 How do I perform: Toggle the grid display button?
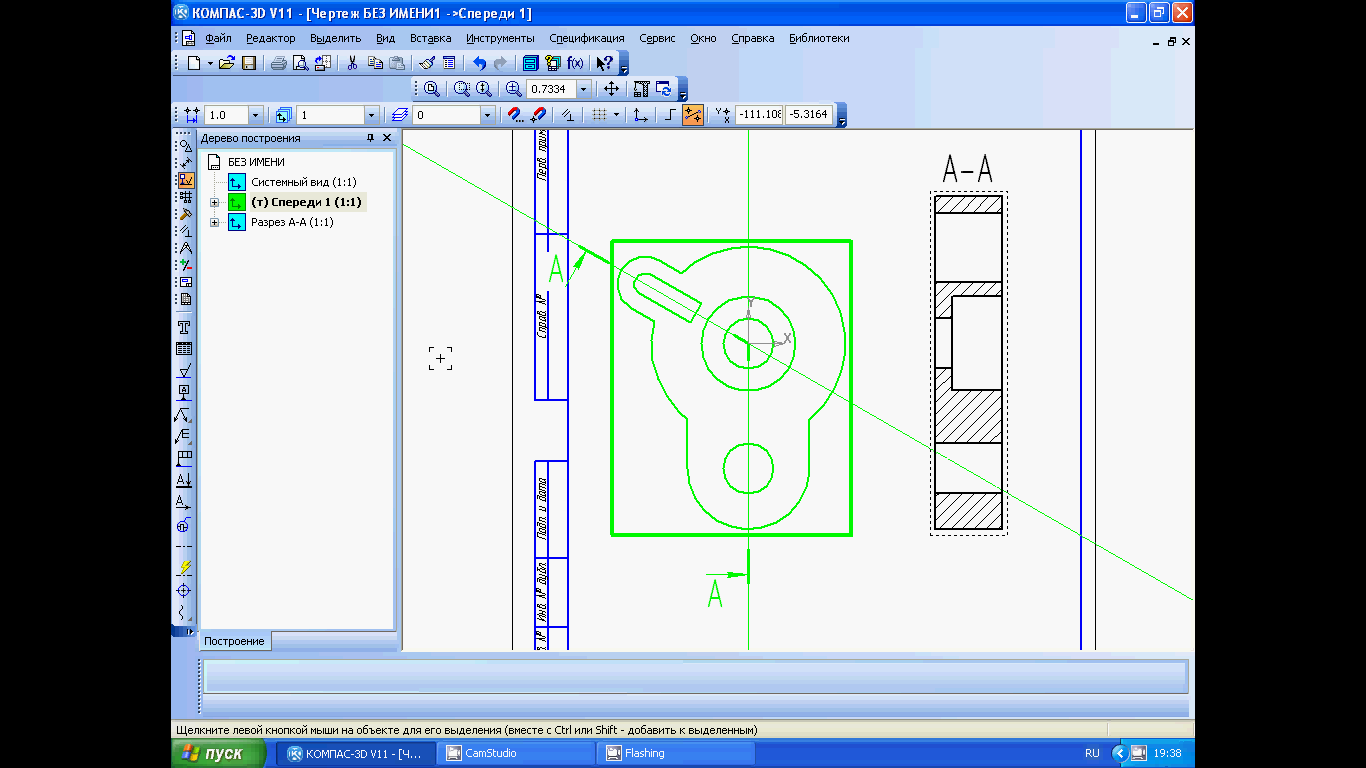tap(600, 115)
